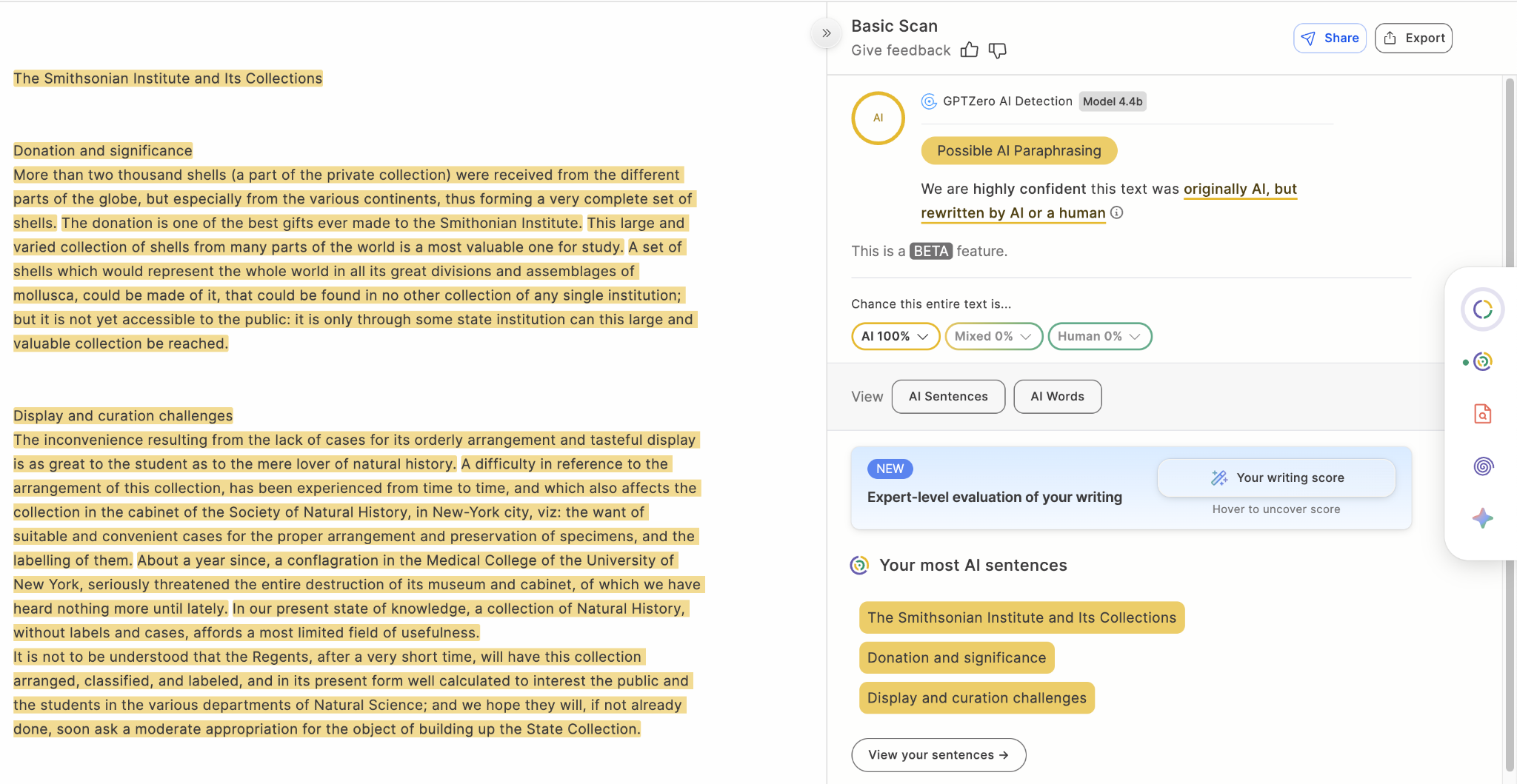Open the top circular ring icon in the floating sidebar

[x=1482, y=309]
